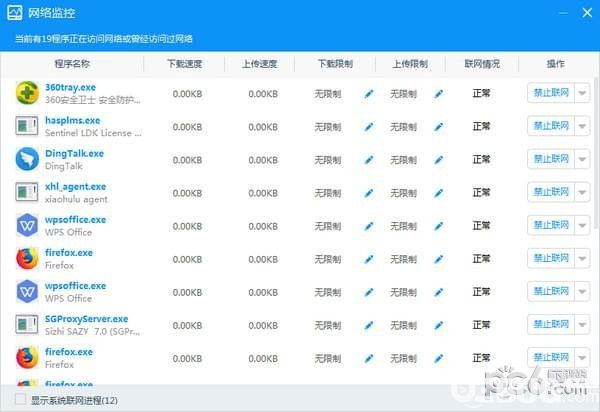Click the 上传限制 column header
600x412 pixels.
click(x=410, y=64)
